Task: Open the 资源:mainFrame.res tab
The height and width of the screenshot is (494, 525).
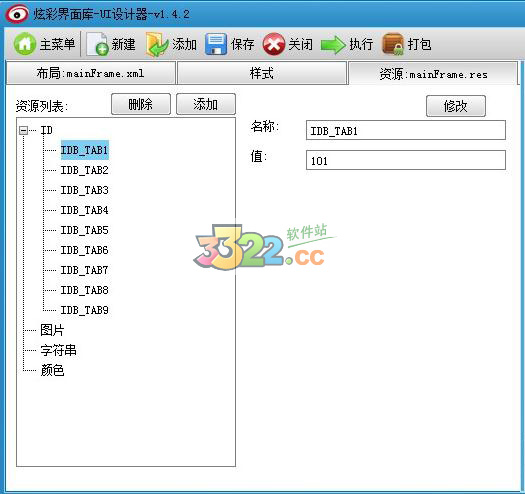Action: coord(433,73)
